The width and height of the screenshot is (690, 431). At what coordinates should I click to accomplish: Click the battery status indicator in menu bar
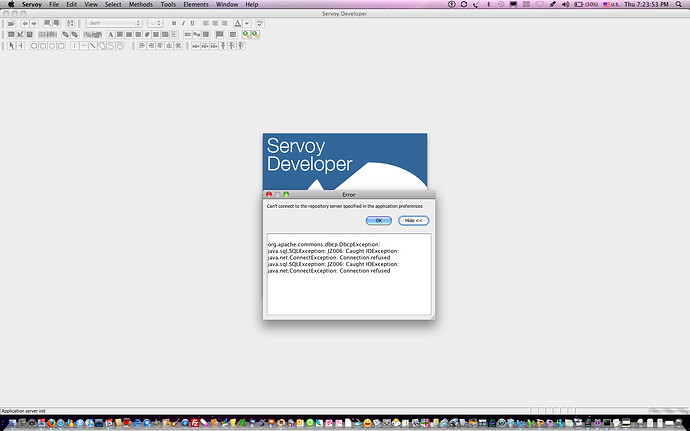[x=586, y=4]
